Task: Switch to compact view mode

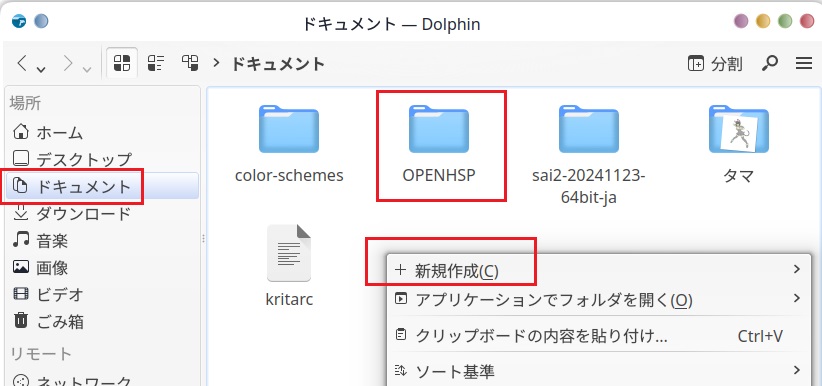Action: click(x=156, y=63)
